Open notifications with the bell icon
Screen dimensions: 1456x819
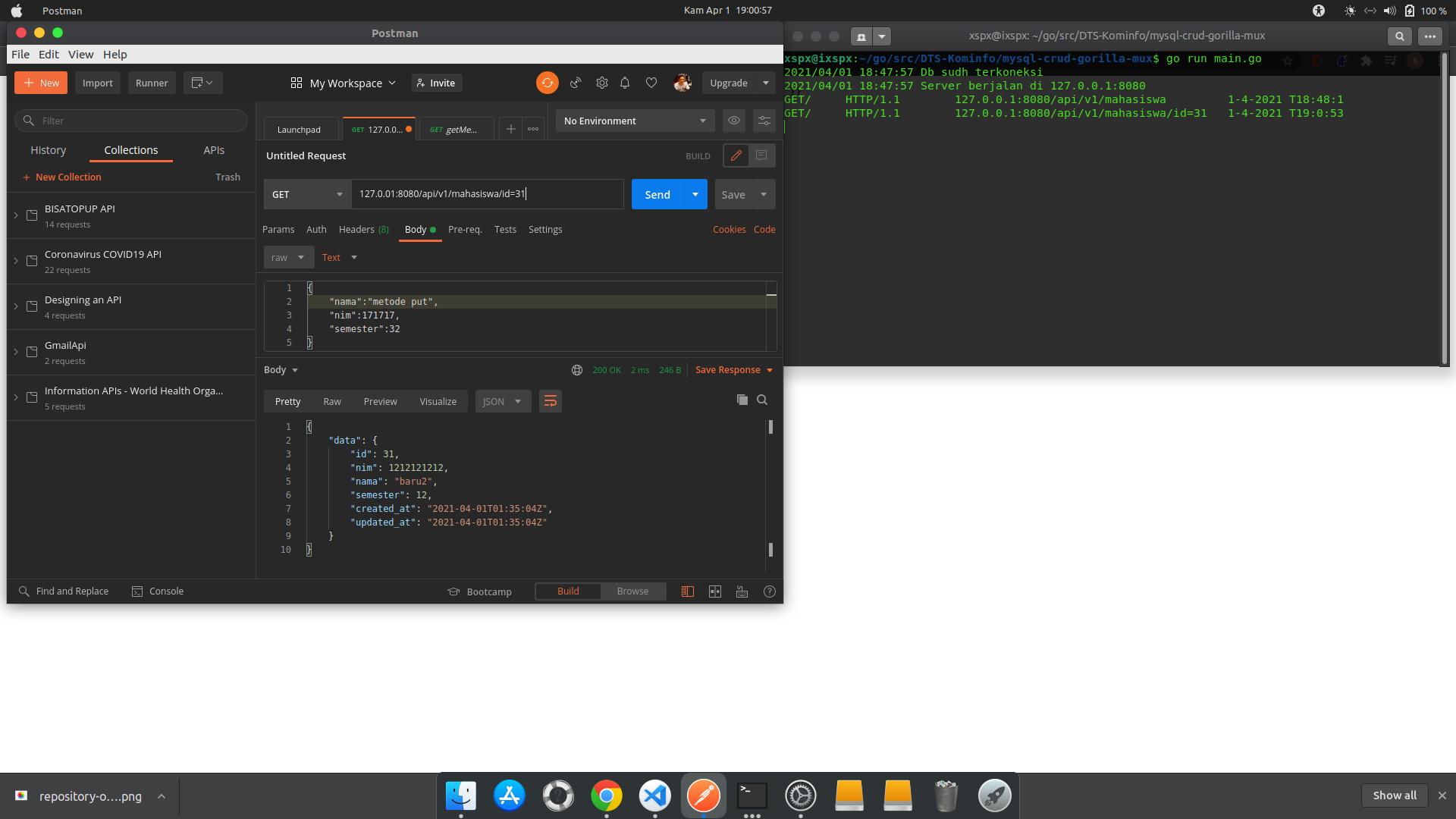(x=625, y=83)
